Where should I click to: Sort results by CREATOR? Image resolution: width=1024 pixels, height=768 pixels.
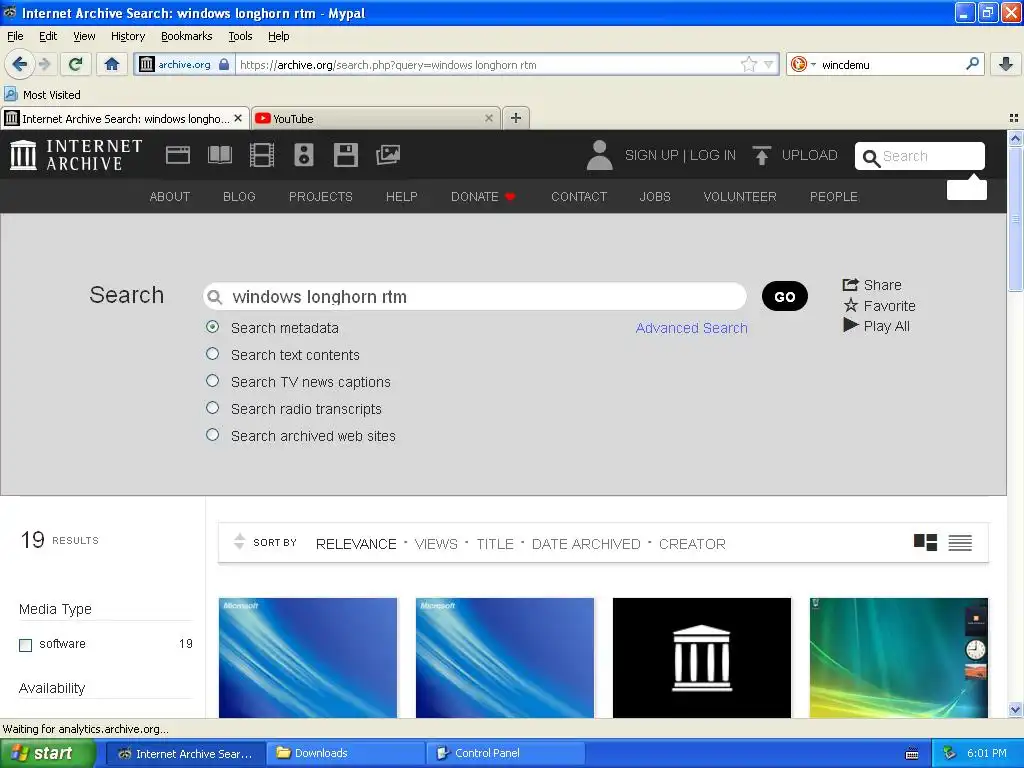[x=692, y=544]
